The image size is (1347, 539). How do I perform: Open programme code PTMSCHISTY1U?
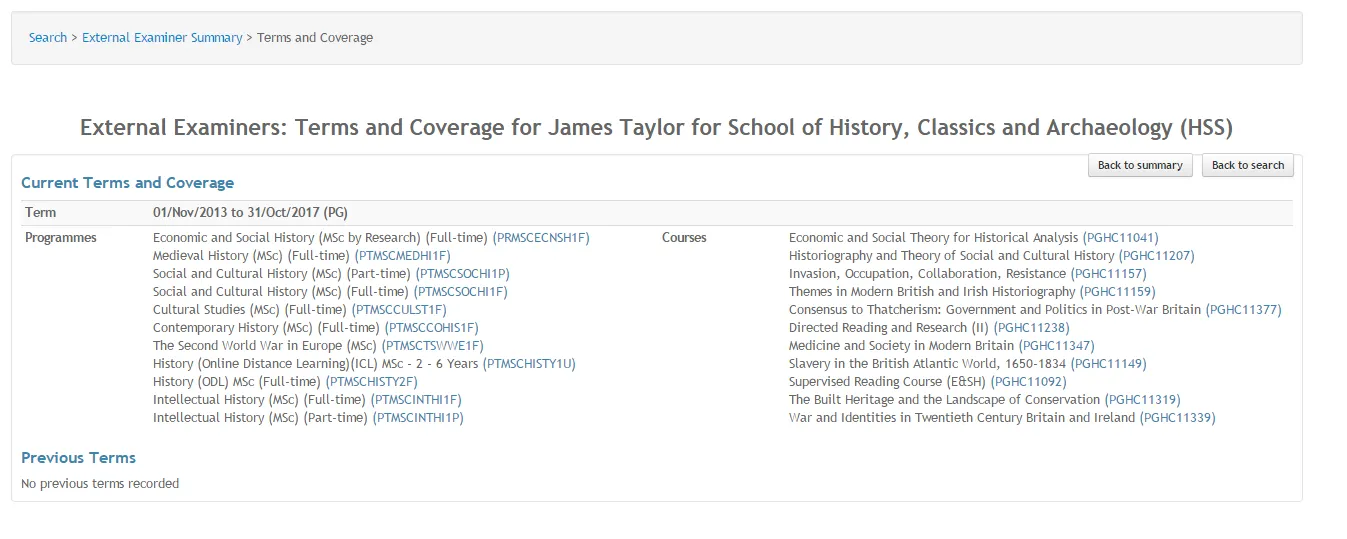pyautogui.click(x=529, y=364)
